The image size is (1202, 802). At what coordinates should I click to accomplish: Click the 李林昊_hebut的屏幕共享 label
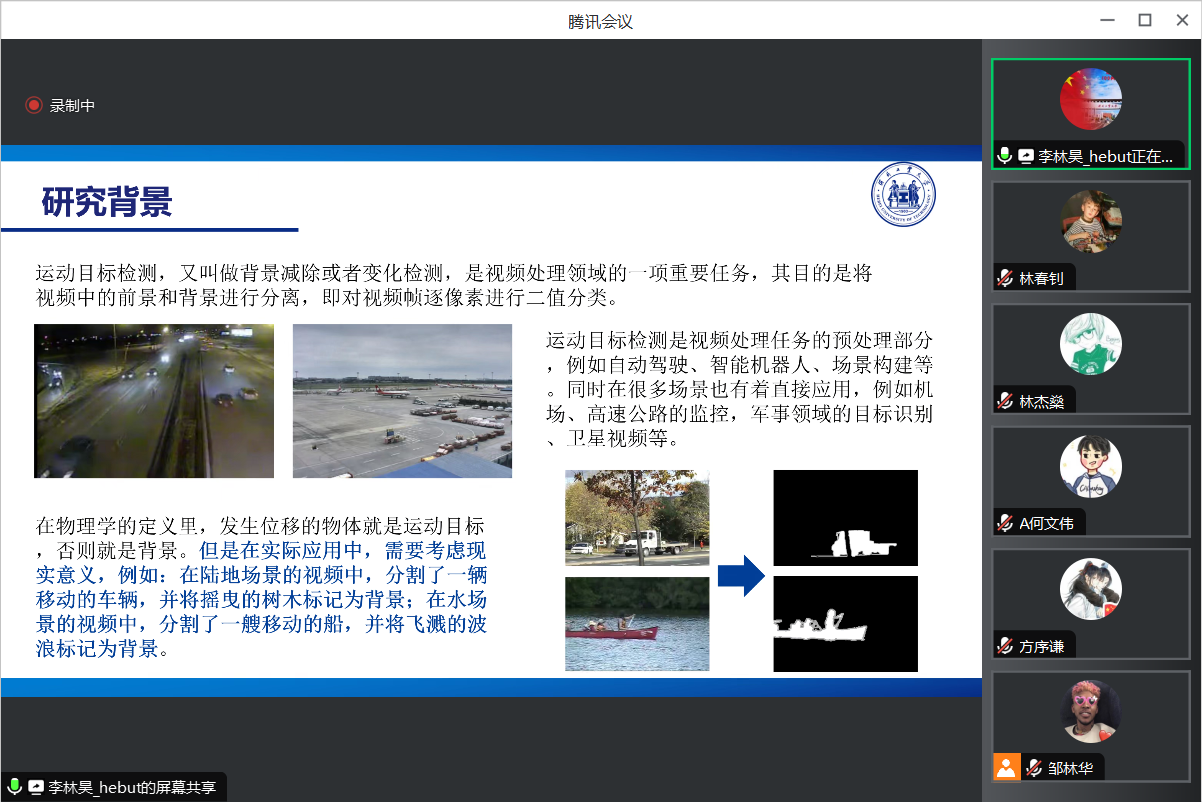(132, 787)
